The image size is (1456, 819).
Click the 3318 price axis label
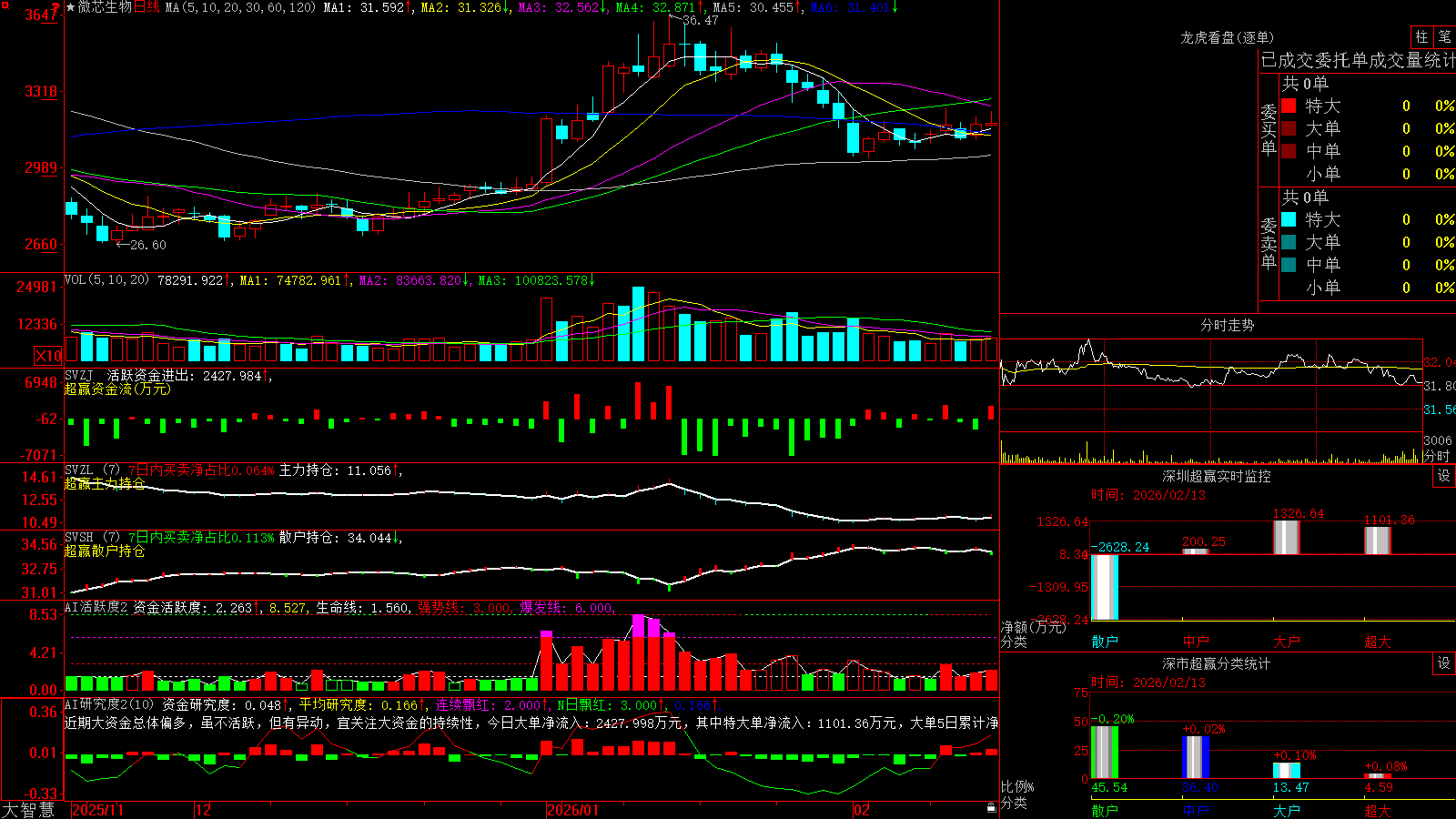point(43,91)
